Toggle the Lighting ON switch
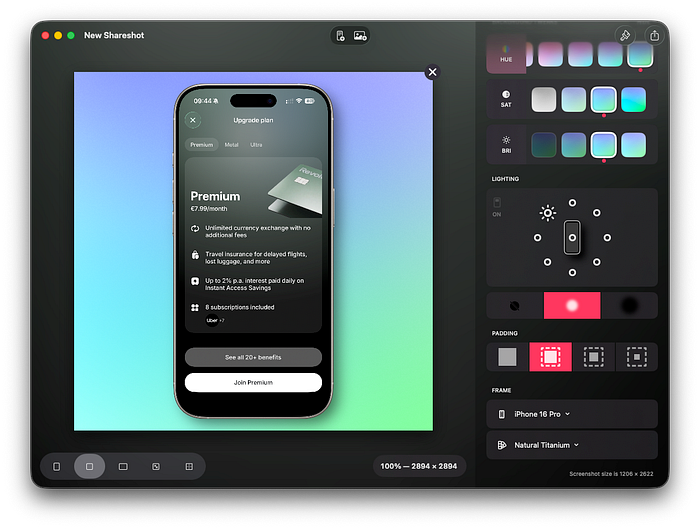The image size is (700, 529). coord(496,207)
